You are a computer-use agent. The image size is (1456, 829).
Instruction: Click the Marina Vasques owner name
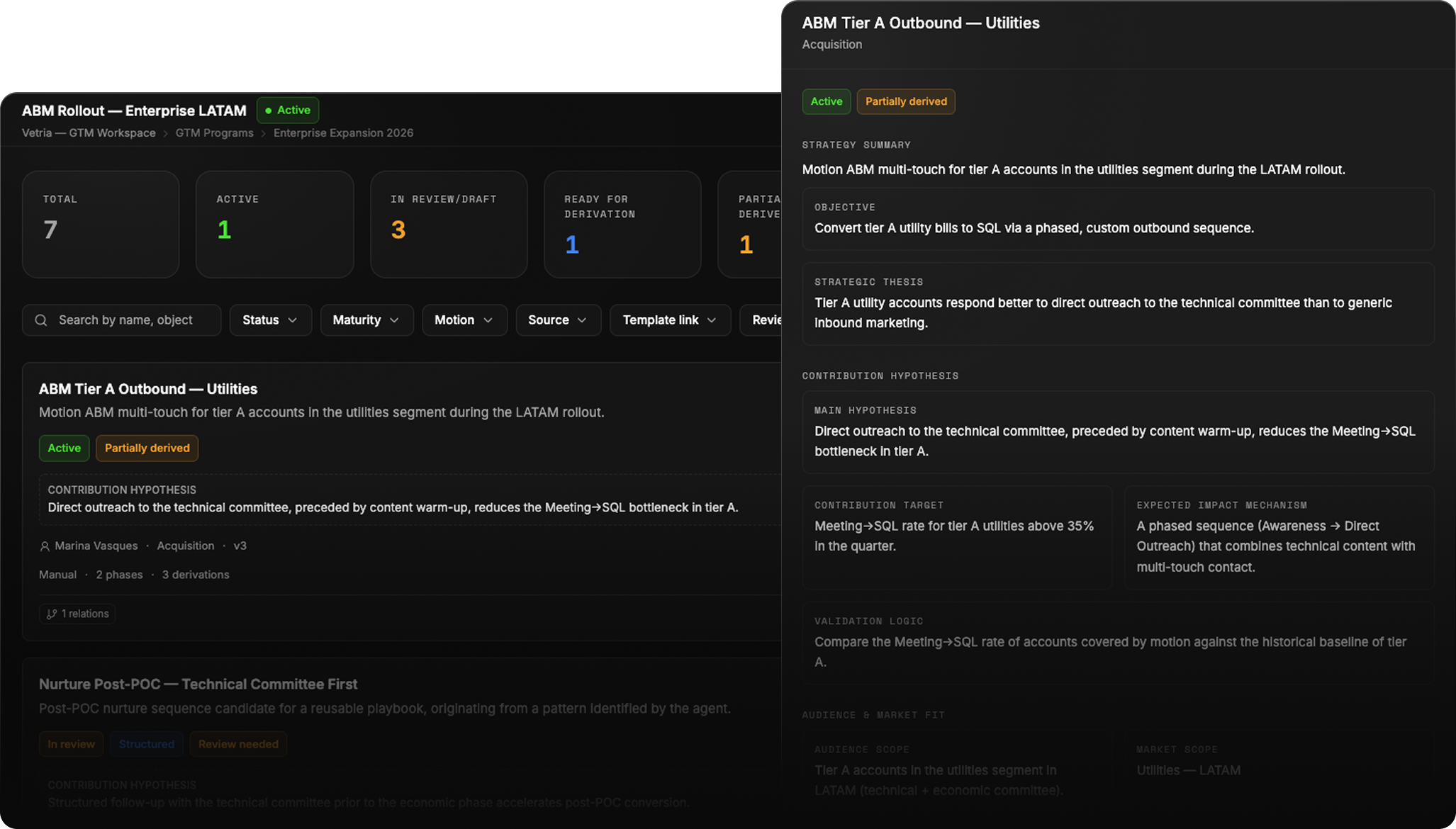96,546
